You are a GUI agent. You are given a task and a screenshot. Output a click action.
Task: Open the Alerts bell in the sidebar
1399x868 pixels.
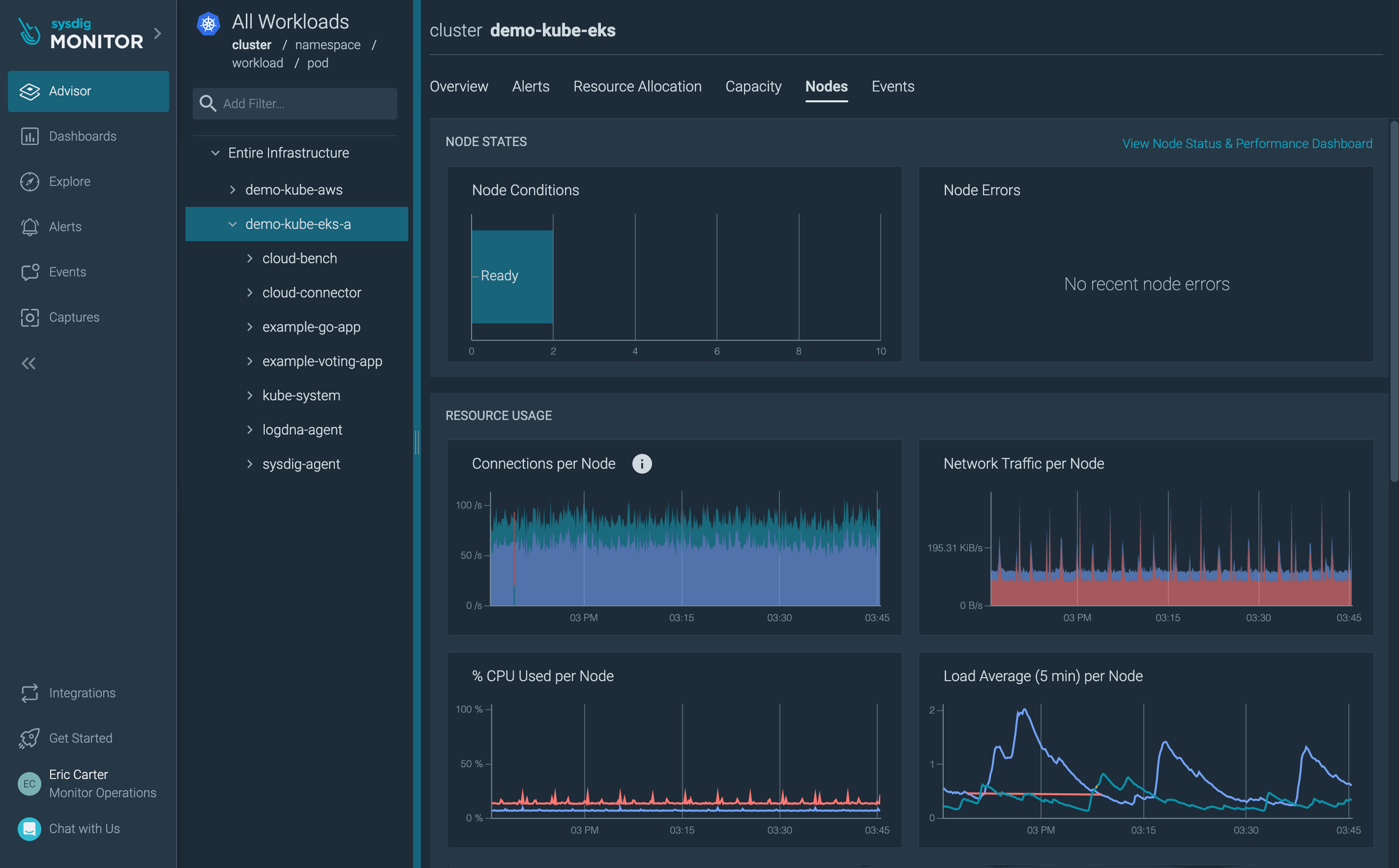pyautogui.click(x=30, y=226)
